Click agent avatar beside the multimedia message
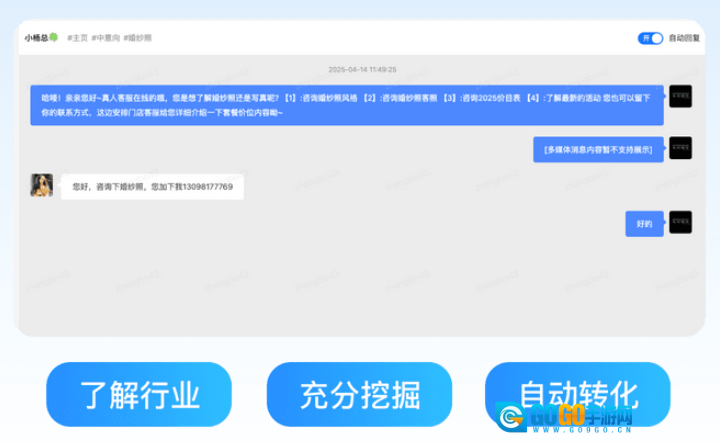This screenshot has width=720, height=443. tap(680, 148)
